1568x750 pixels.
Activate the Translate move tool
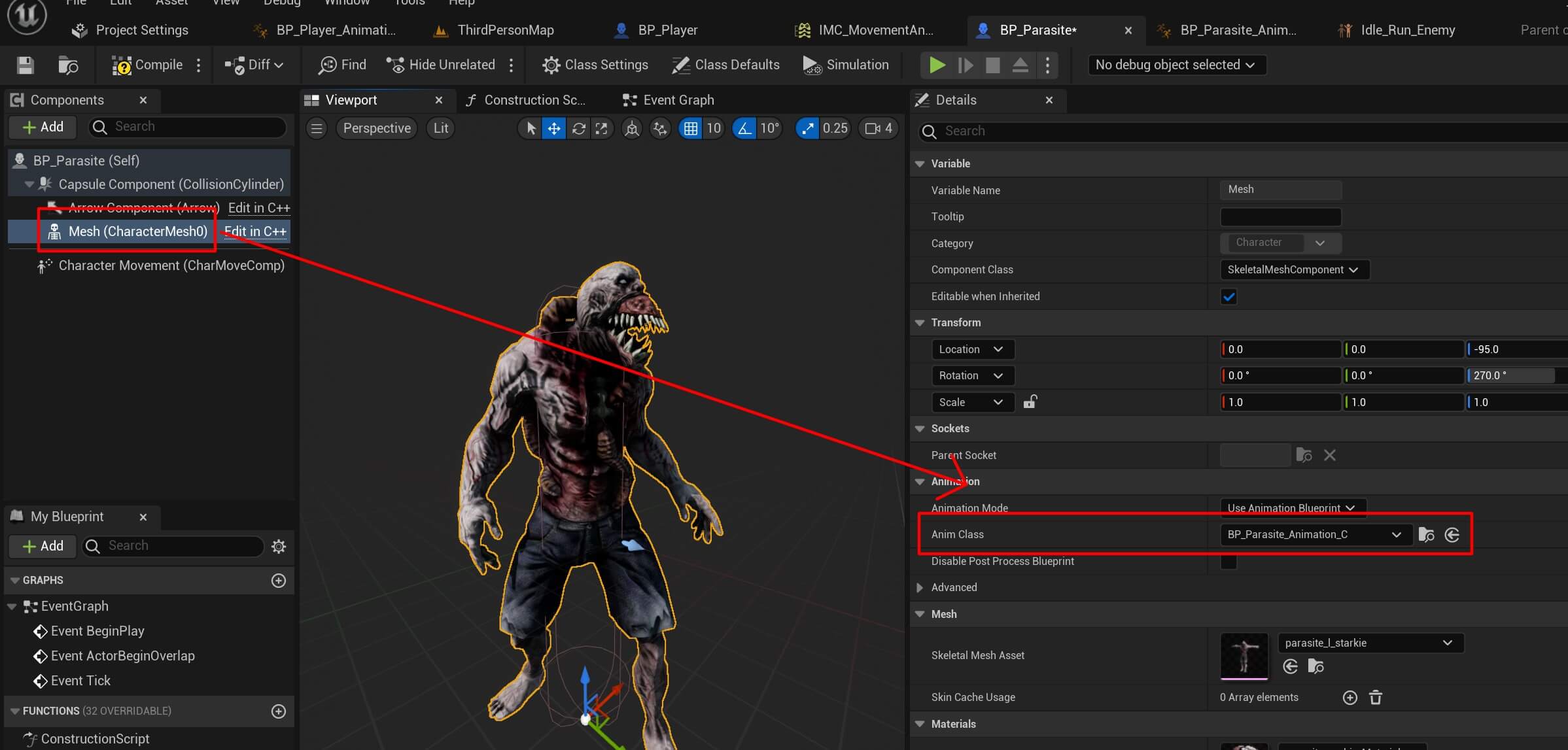pyautogui.click(x=554, y=128)
